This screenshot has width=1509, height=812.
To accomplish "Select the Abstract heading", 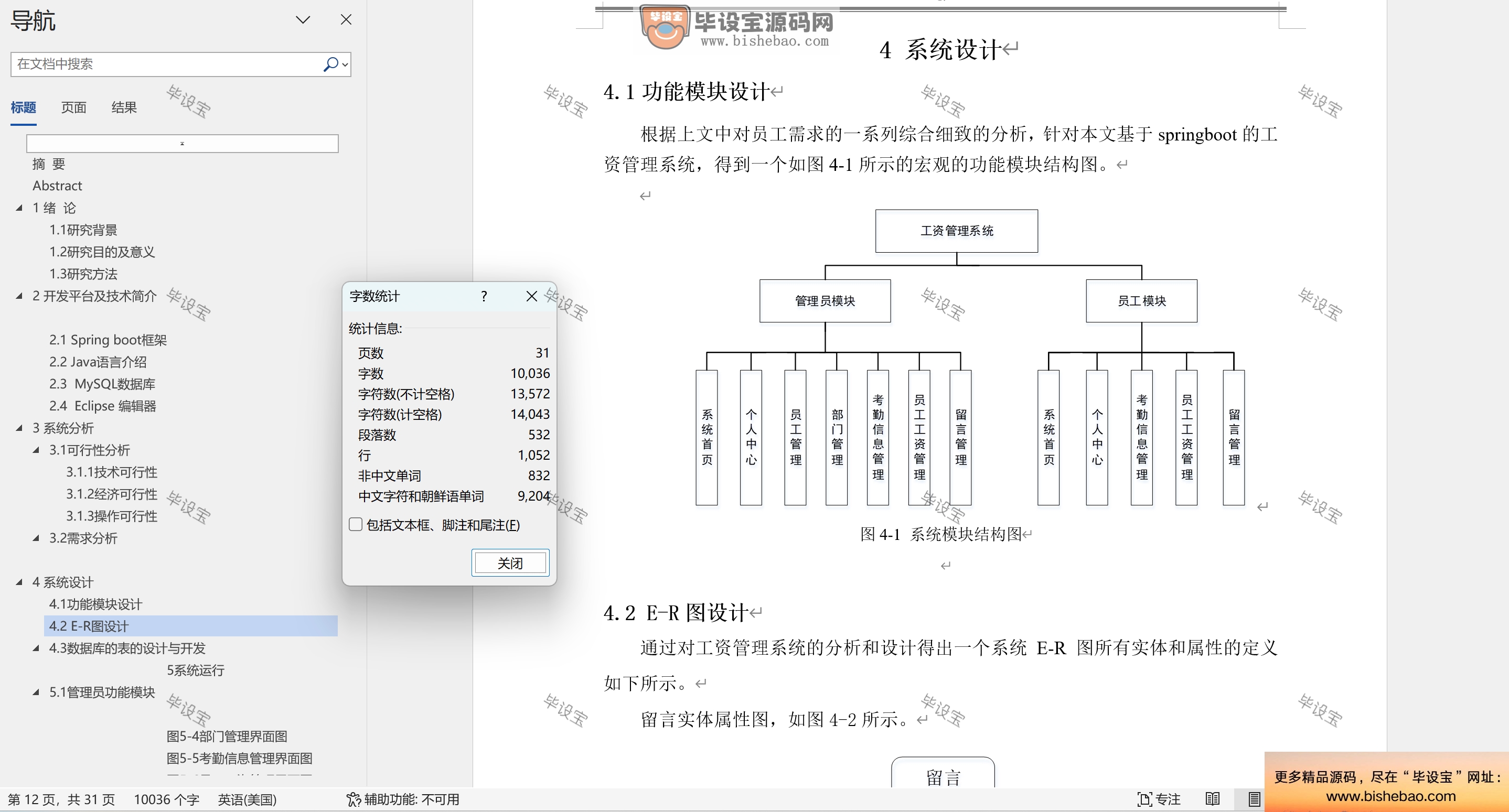I will point(57,186).
